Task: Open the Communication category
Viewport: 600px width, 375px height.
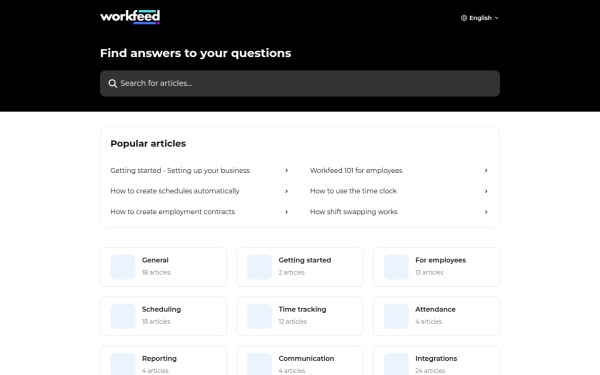Action: 300,361
